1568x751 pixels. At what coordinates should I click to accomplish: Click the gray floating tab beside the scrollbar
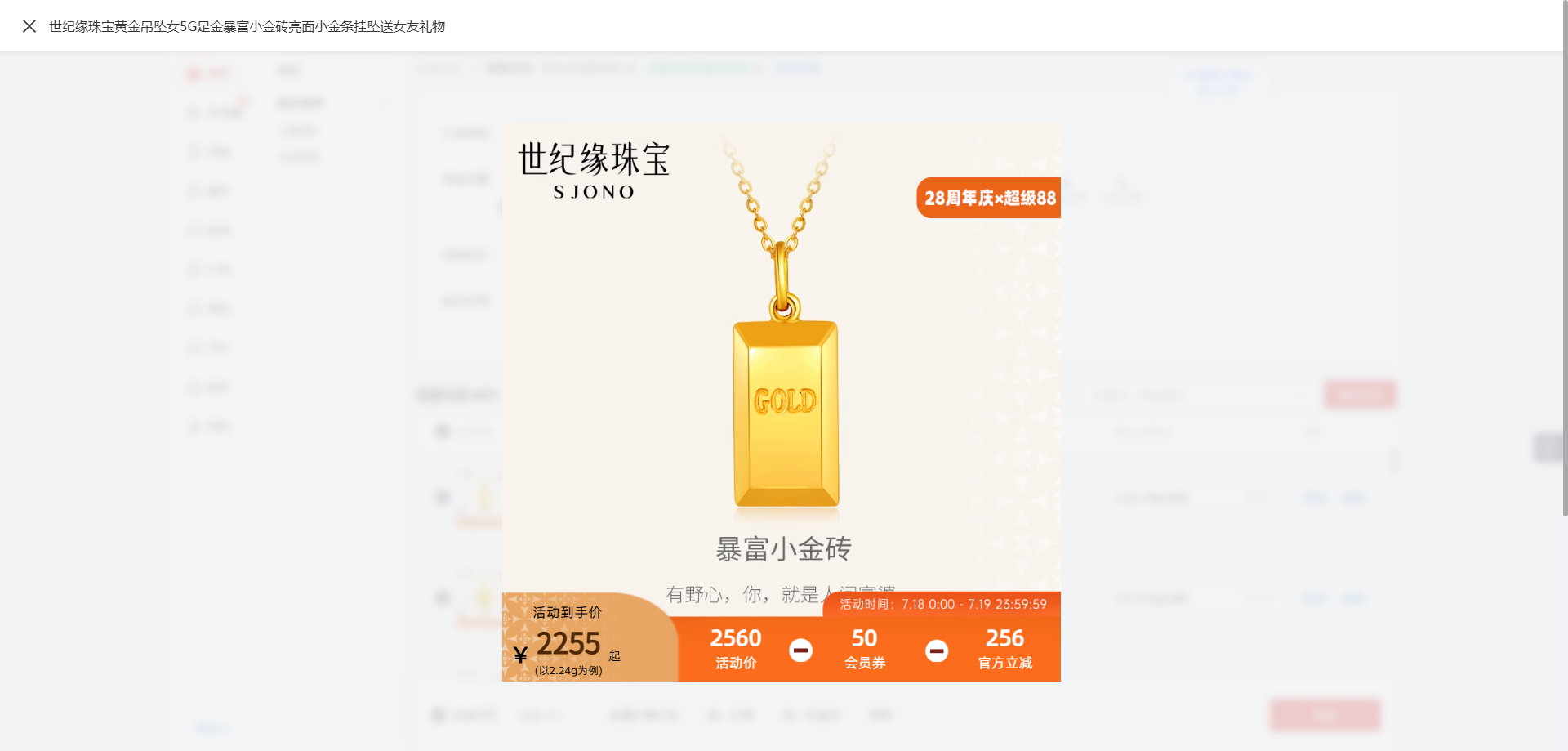tap(1547, 447)
